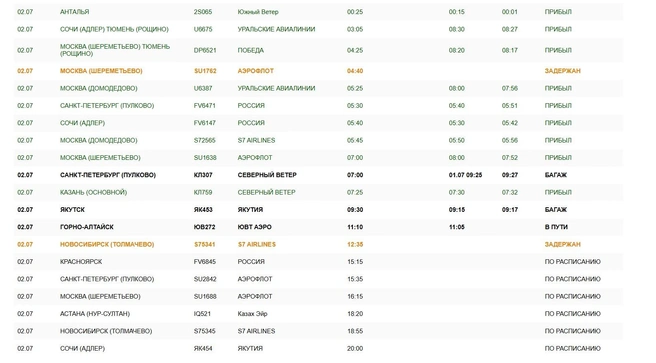Select the ЮВТ АЭРО airline cell
This screenshot has height=363, width=656.
coord(254,227)
